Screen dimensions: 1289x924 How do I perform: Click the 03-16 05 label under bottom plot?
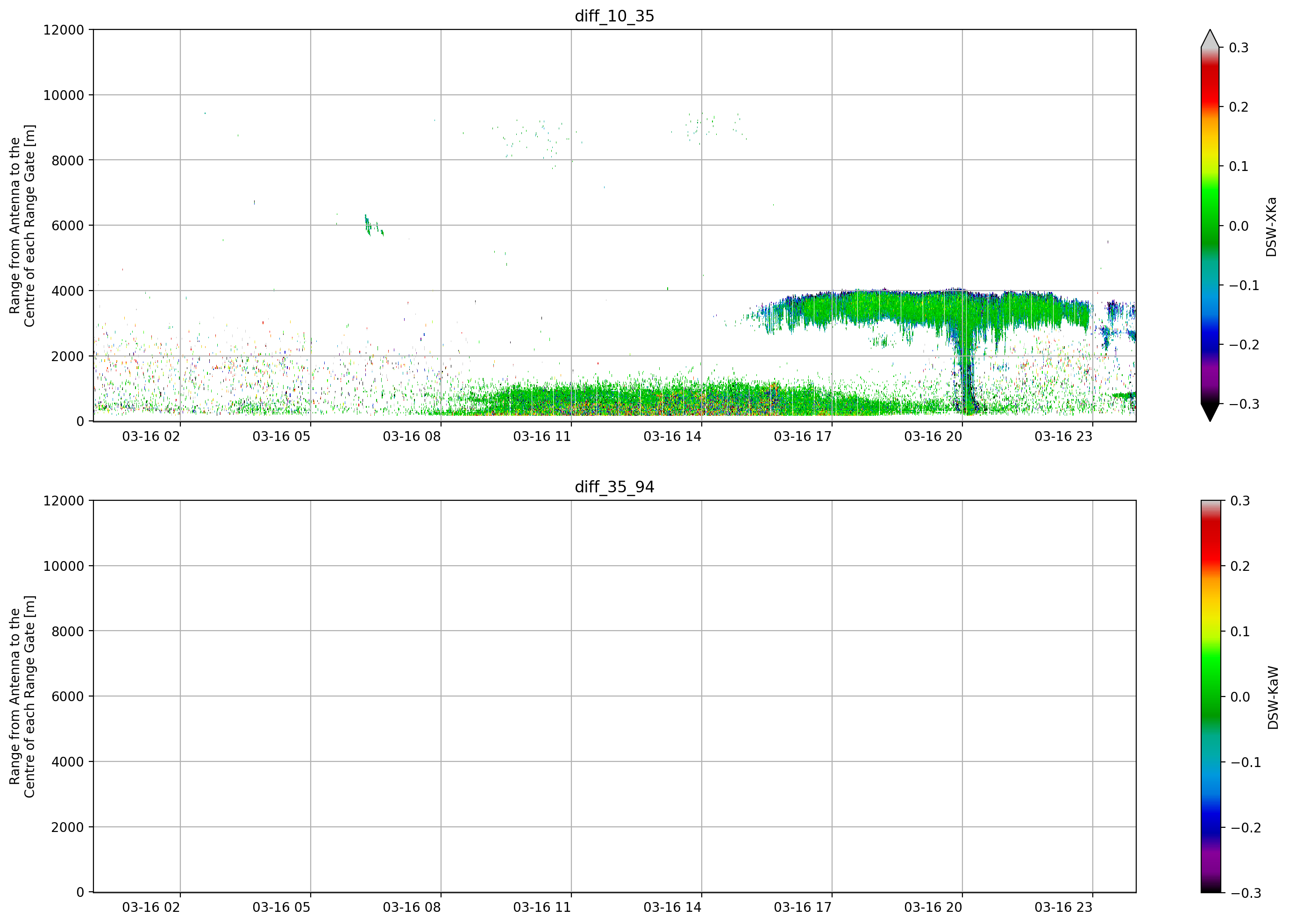281,907
